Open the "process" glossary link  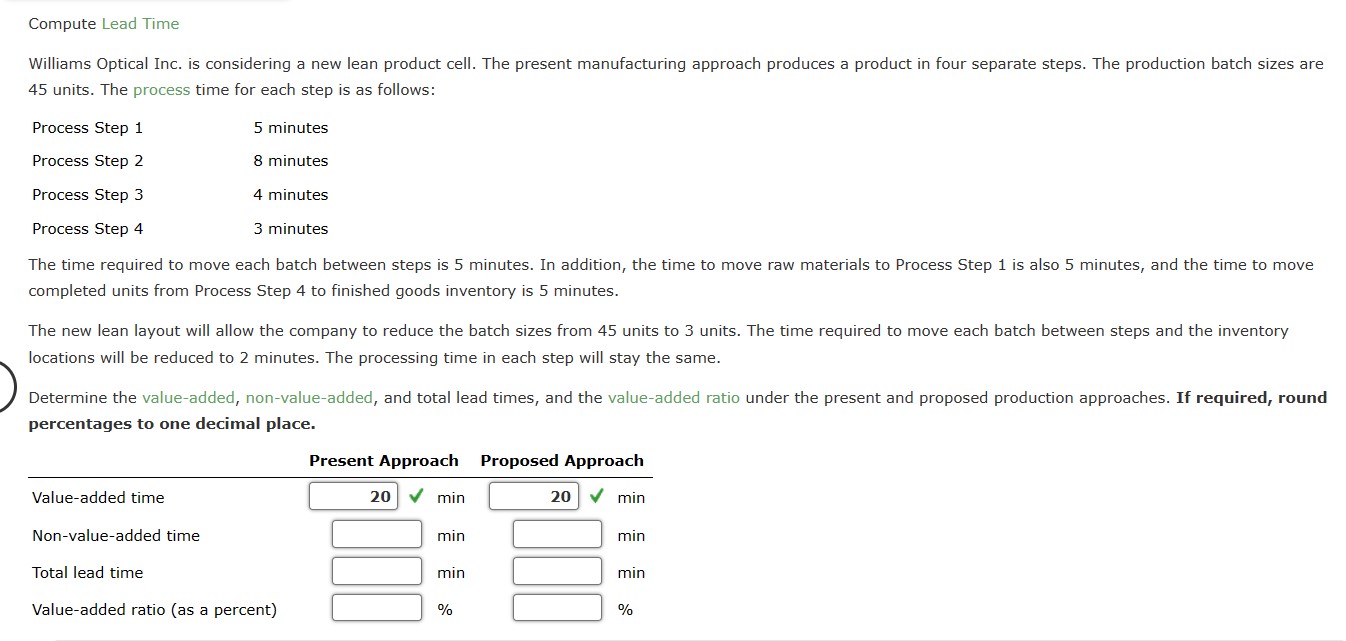point(161,89)
